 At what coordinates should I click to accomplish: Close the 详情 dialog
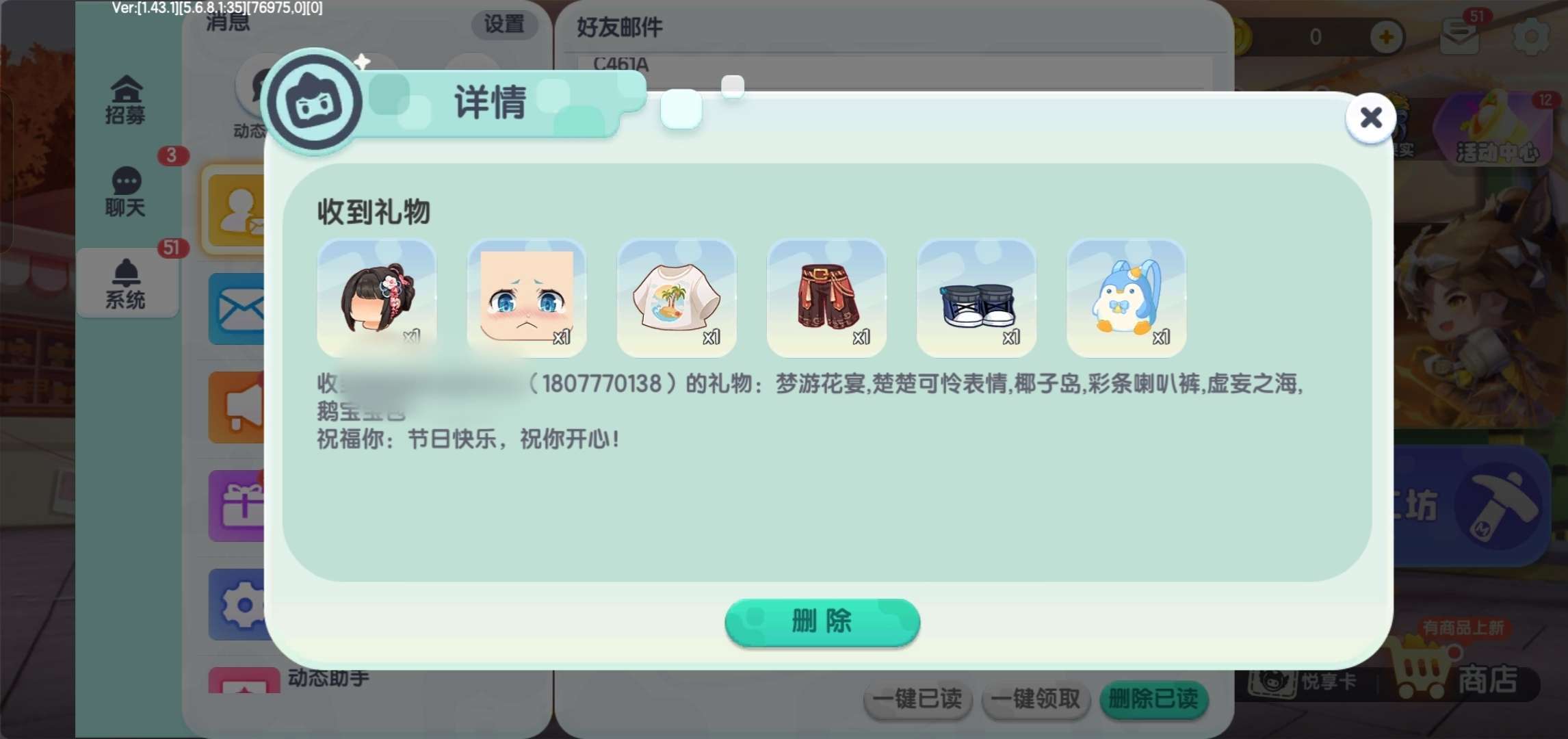(x=1370, y=118)
